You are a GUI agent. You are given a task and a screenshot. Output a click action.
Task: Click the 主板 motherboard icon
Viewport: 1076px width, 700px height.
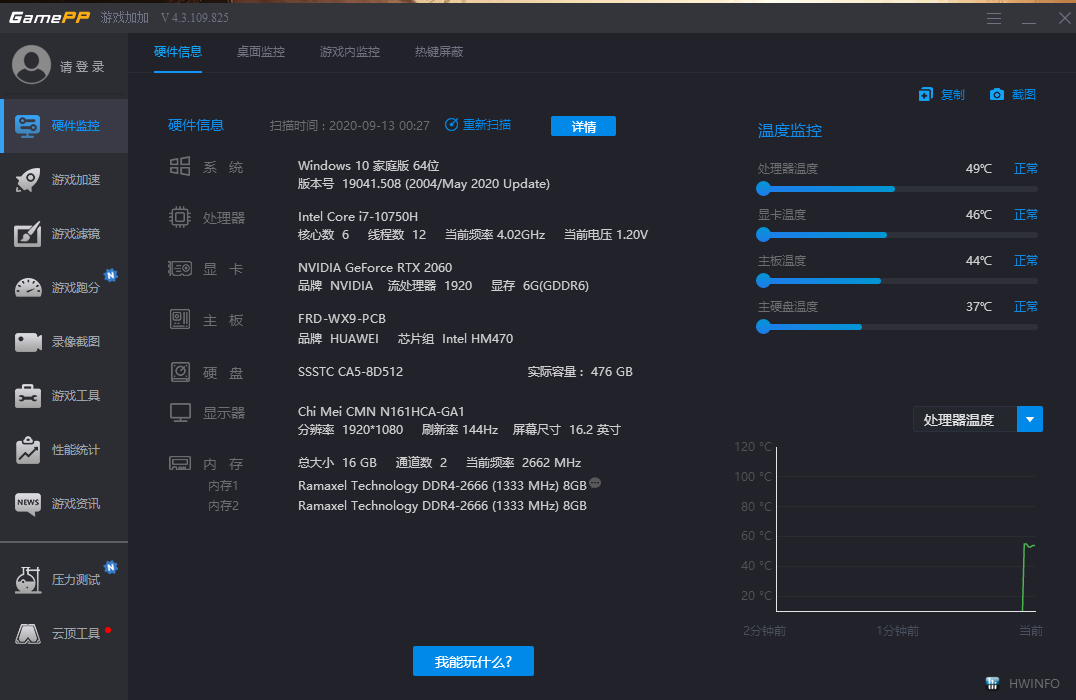click(180, 319)
